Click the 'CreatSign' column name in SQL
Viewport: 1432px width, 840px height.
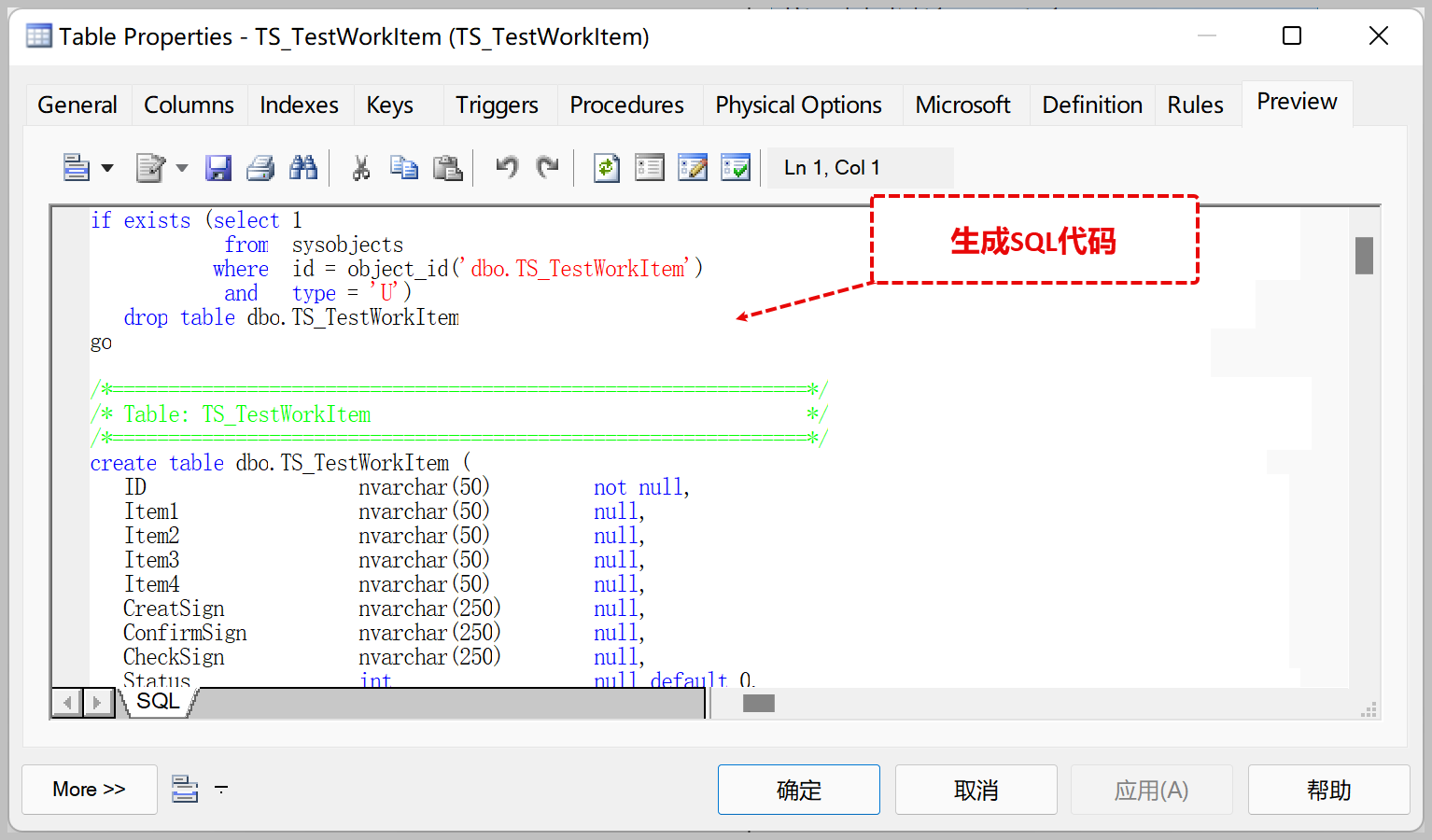pos(174,609)
